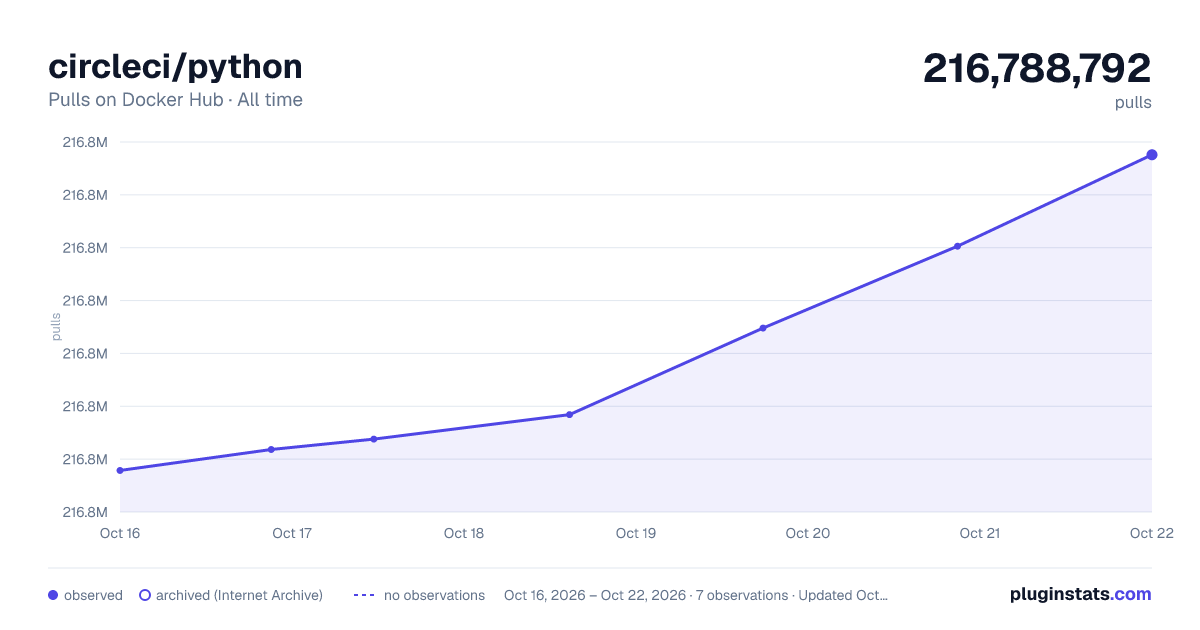This screenshot has width=1200, height=630.
Task: Click the data point between Oct 18 and Oct 19
Action: [x=569, y=414]
